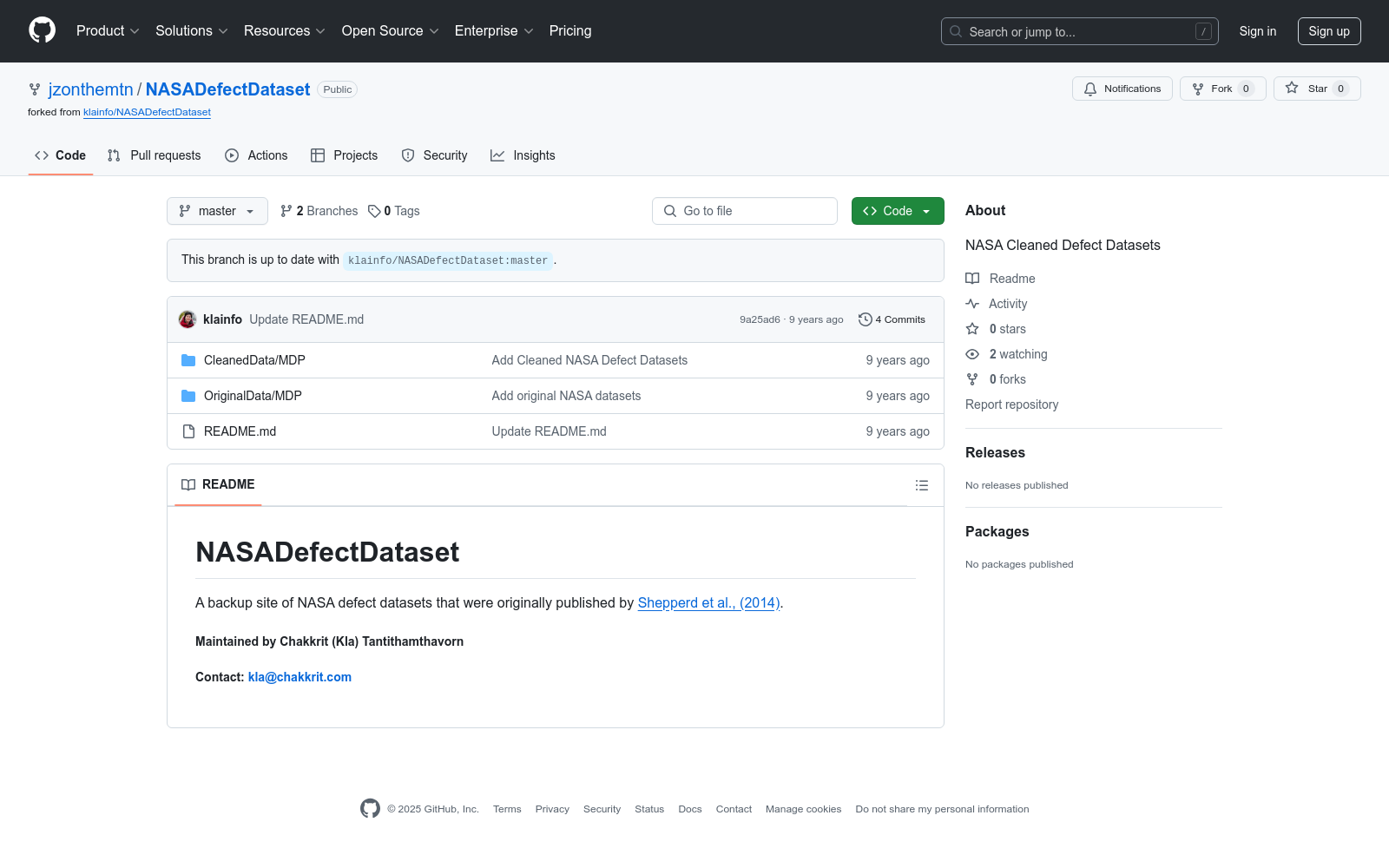Click the star icon in Star button
Viewport: 1389px width, 868px height.
[x=1292, y=89]
